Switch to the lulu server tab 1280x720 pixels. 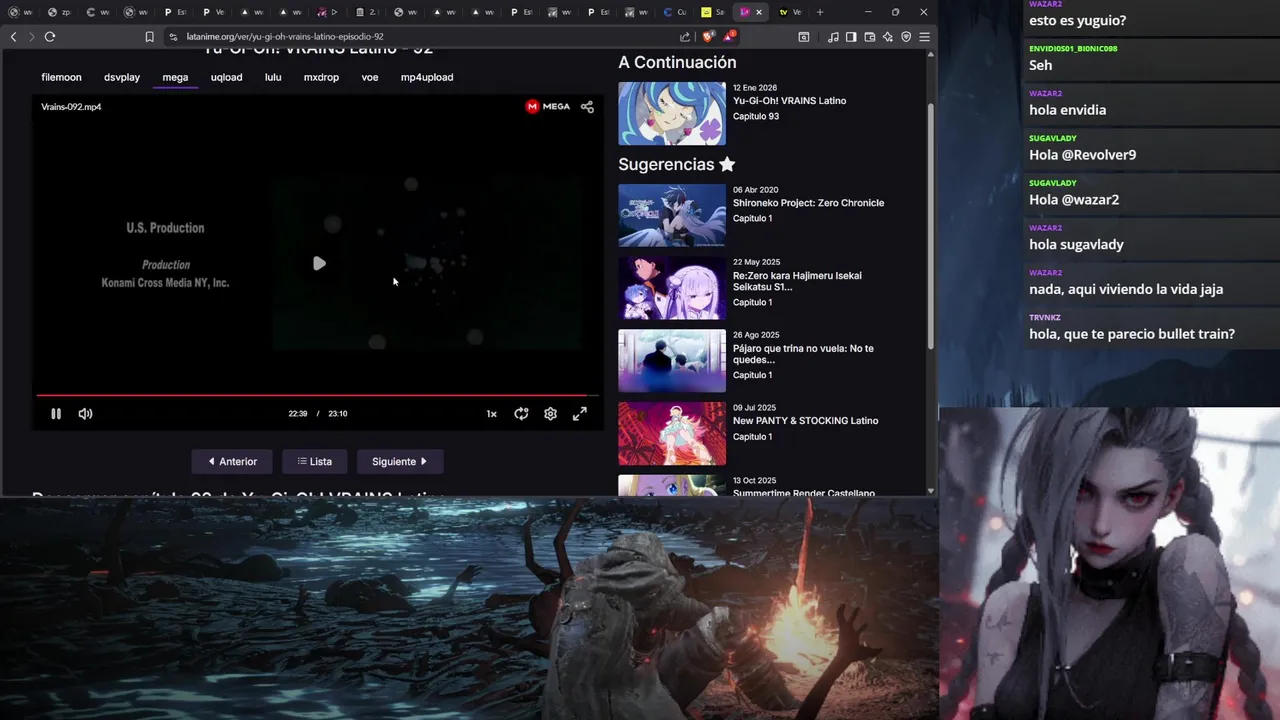click(273, 77)
